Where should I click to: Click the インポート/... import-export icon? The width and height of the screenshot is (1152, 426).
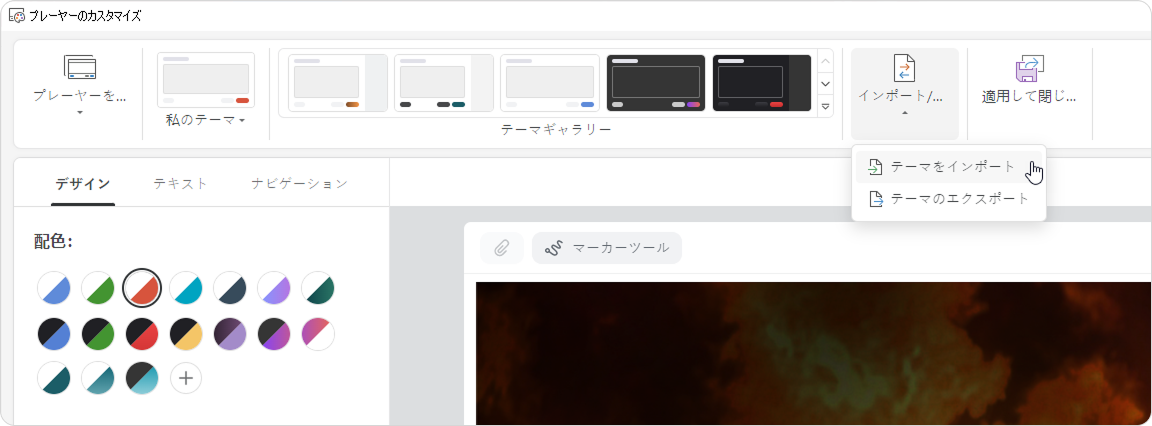pos(904,68)
